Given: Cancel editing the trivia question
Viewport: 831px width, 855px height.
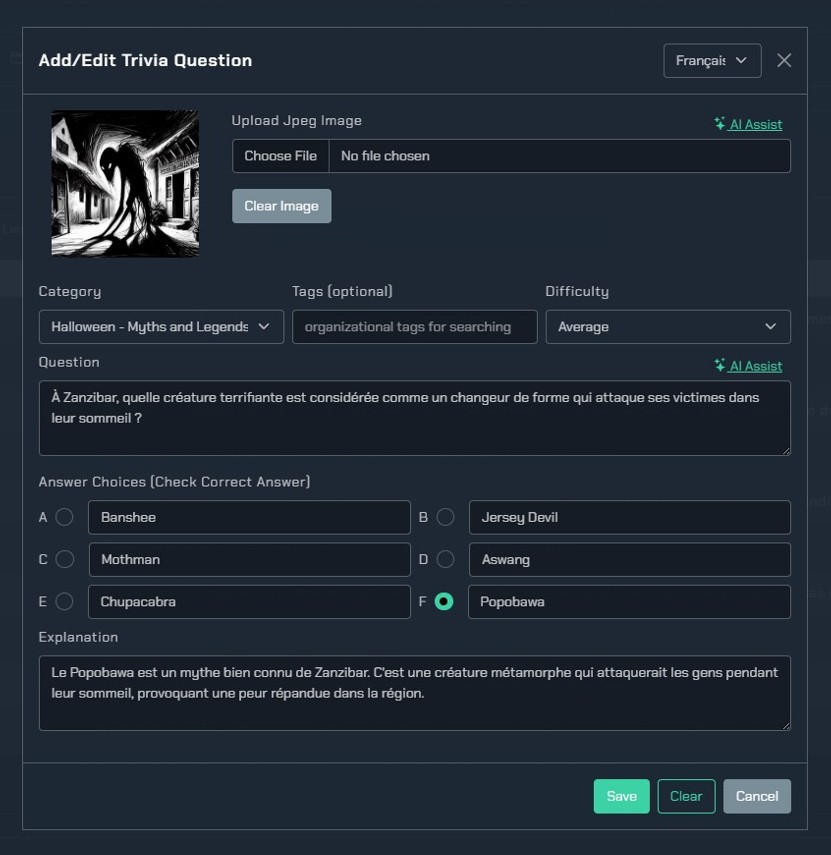Looking at the screenshot, I should (756, 796).
